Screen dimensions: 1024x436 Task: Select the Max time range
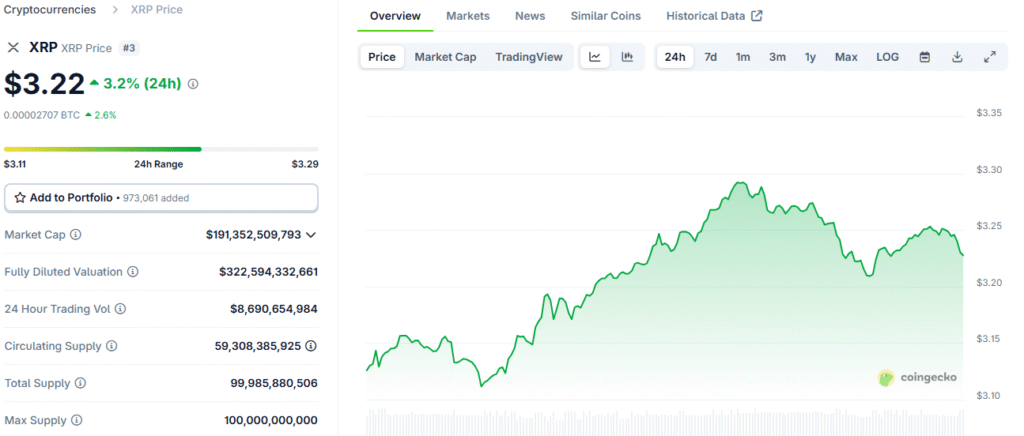(846, 57)
